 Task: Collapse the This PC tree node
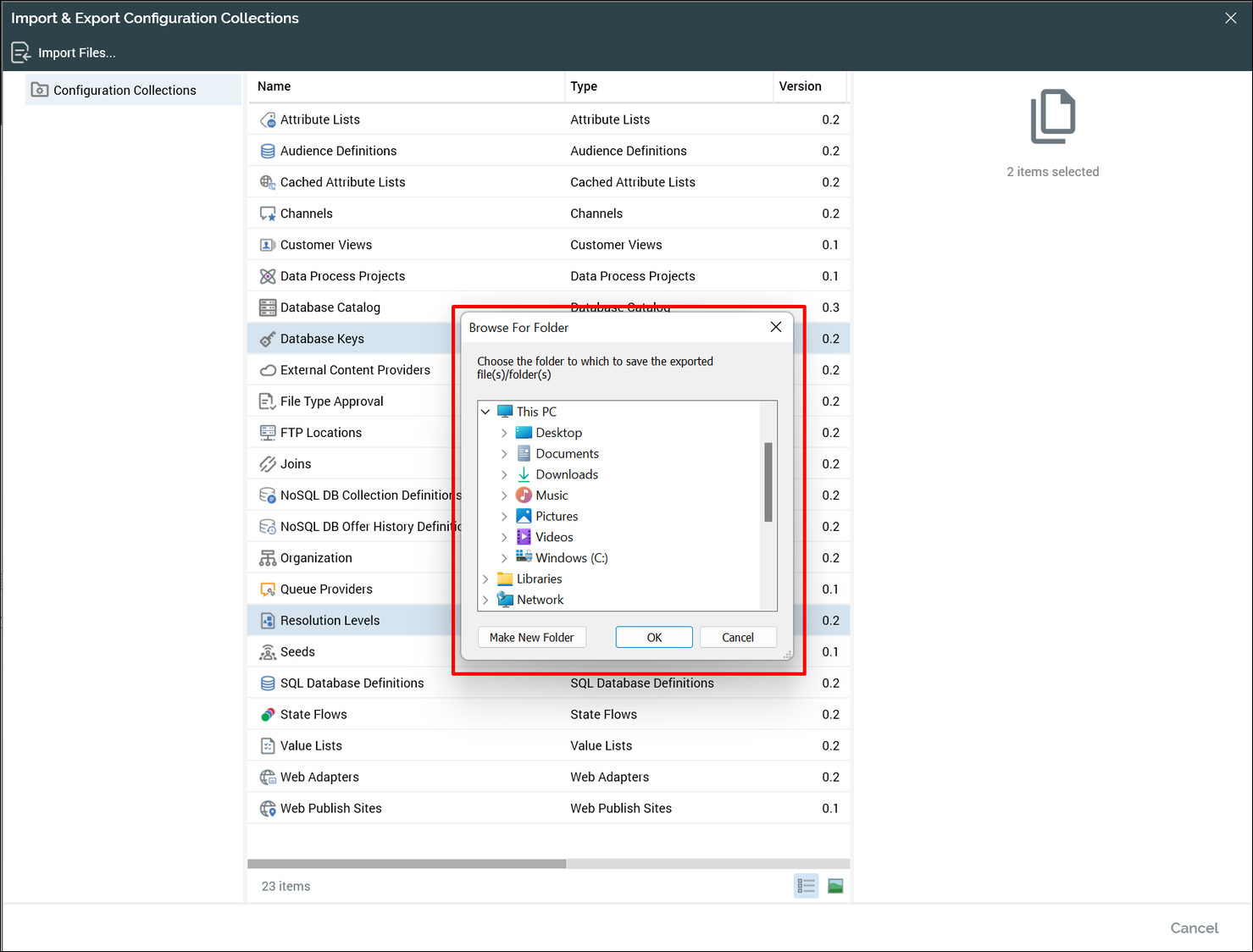coord(485,412)
